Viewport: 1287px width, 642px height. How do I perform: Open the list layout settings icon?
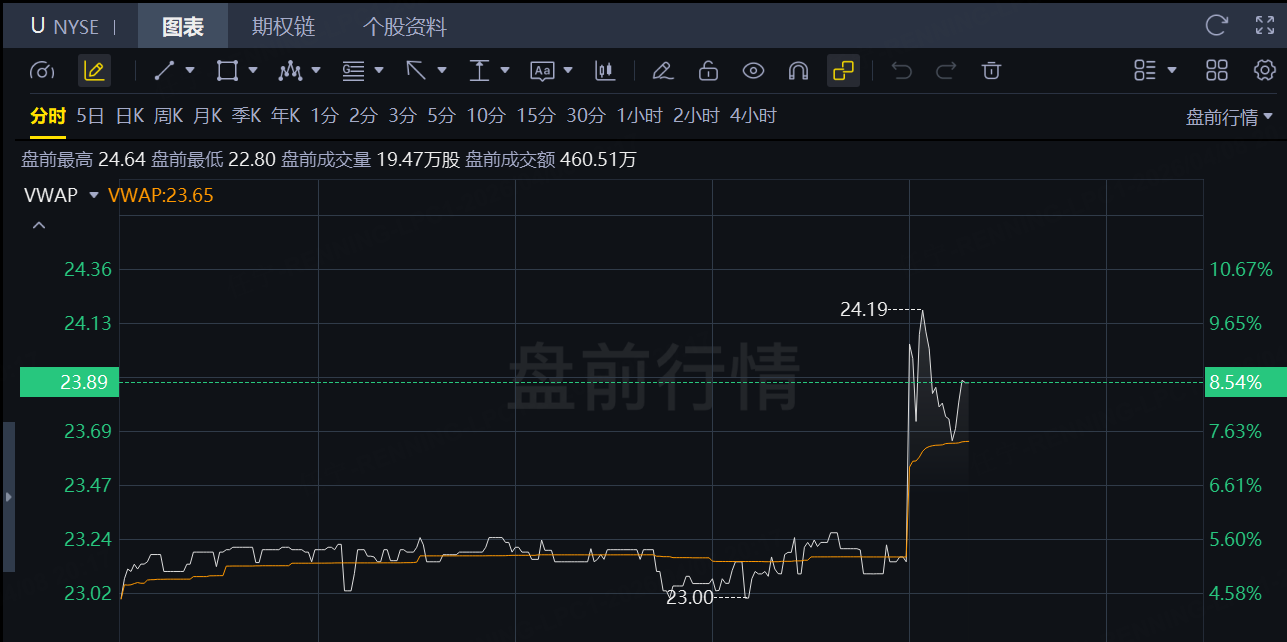(x=1145, y=70)
